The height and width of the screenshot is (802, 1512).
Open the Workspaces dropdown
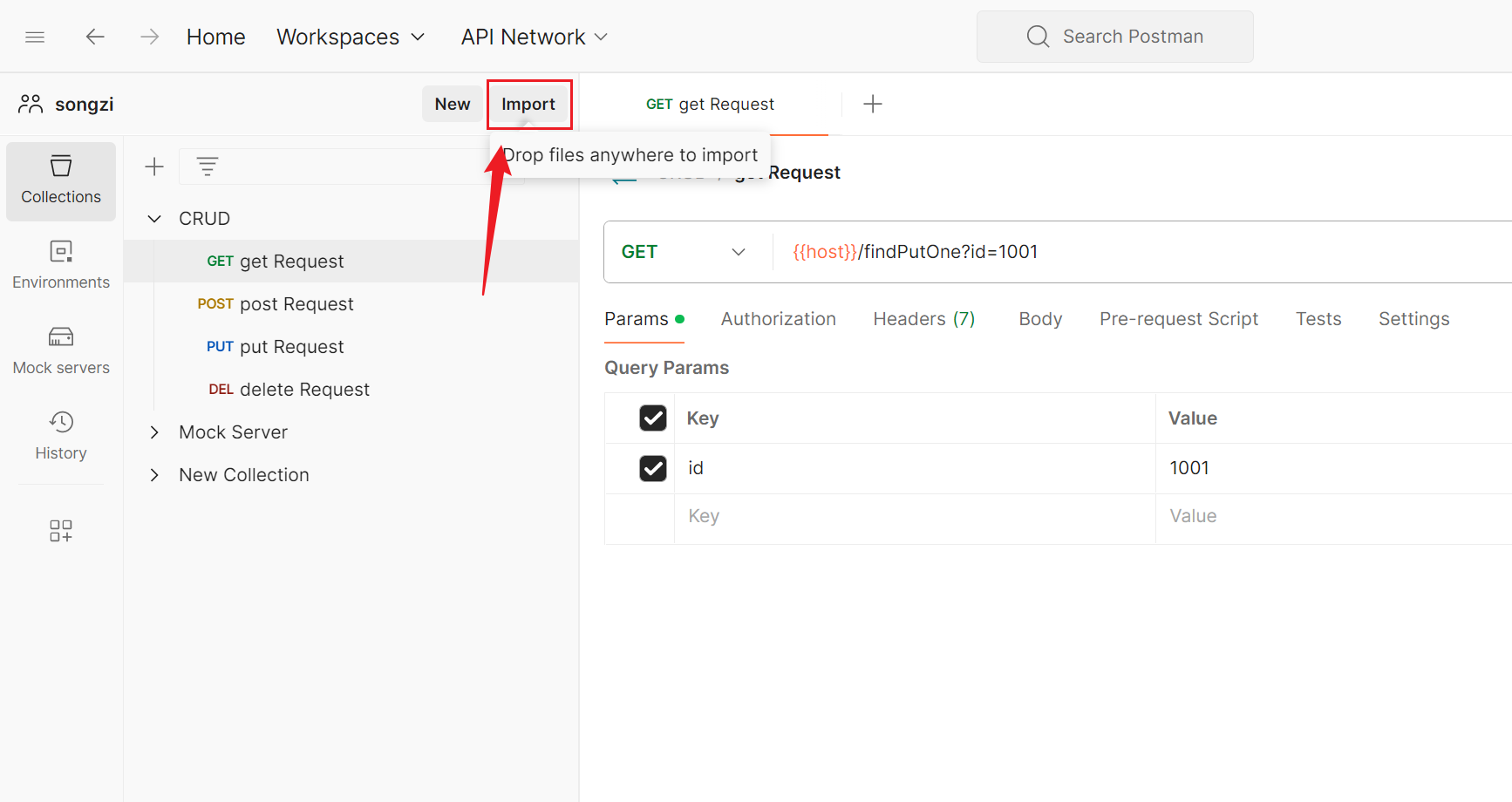tap(351, 37)
